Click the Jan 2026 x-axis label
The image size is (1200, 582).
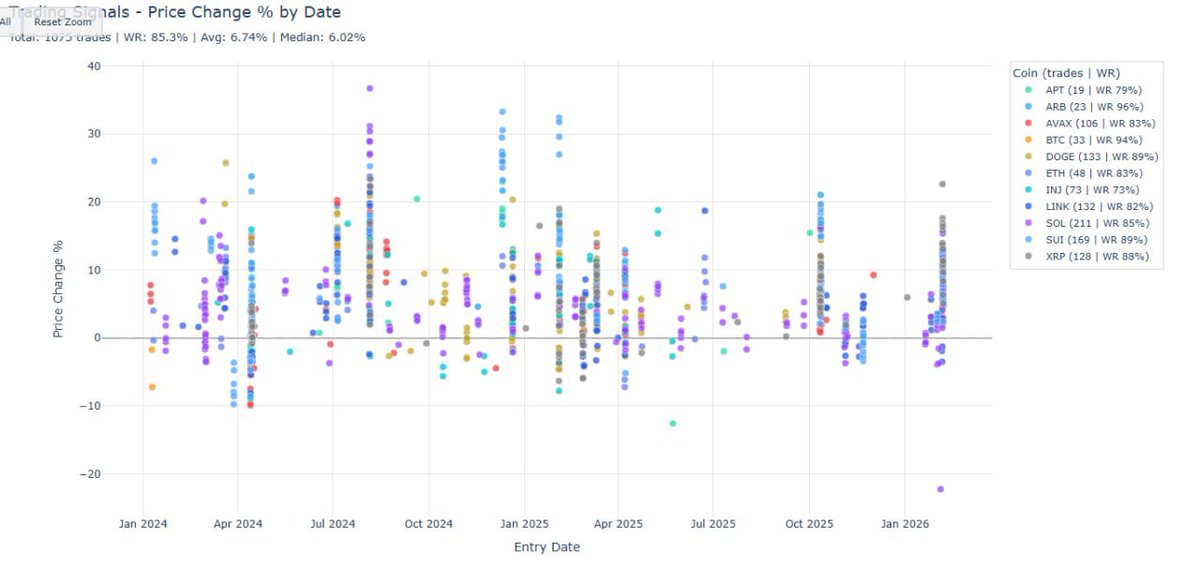pos(905,523)
